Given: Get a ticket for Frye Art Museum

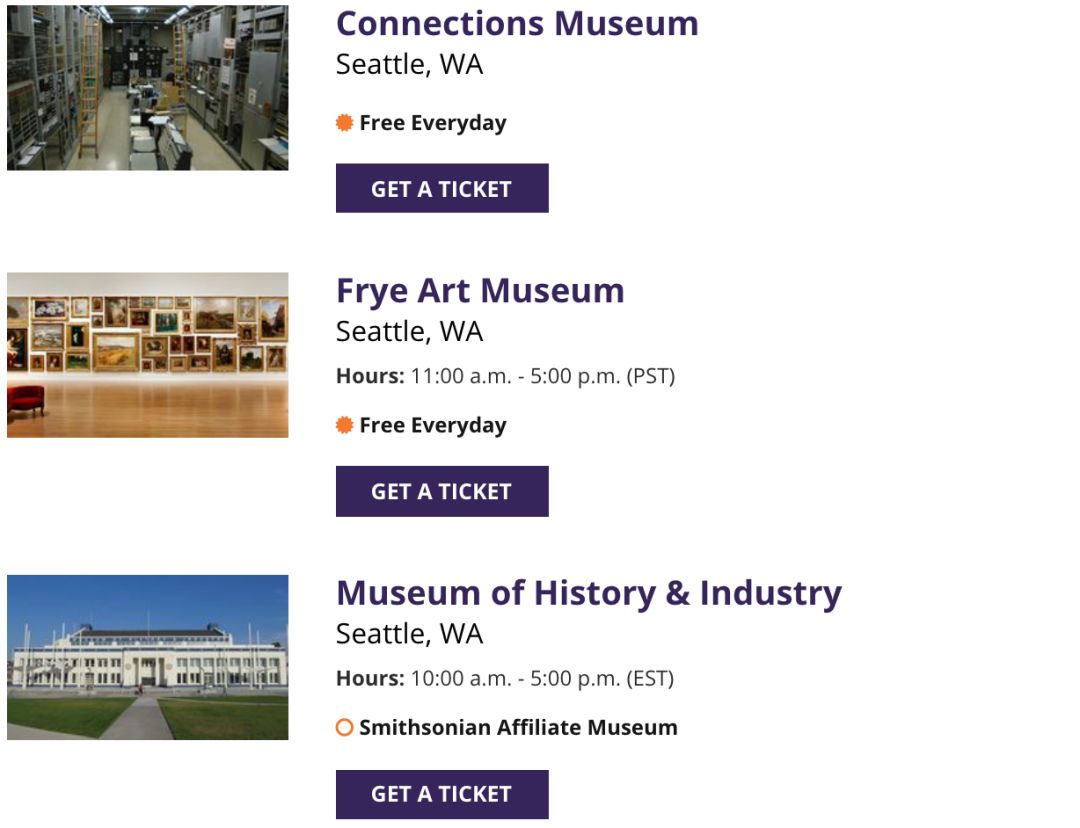Looking at the screenshot, I should [x=442, y=491].
